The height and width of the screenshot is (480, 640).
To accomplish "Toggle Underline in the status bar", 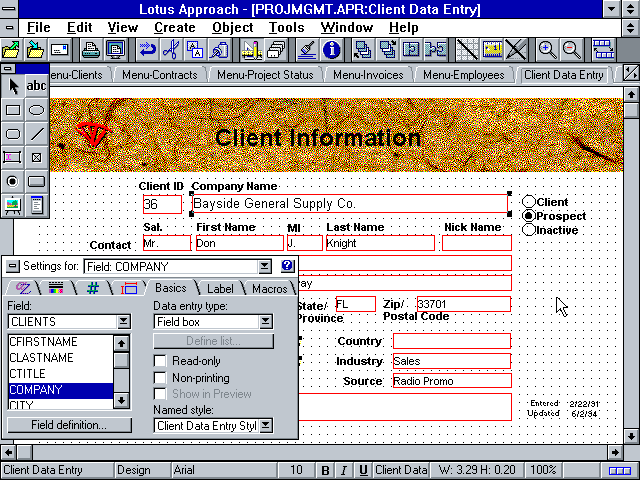I will tap(363, 470).
